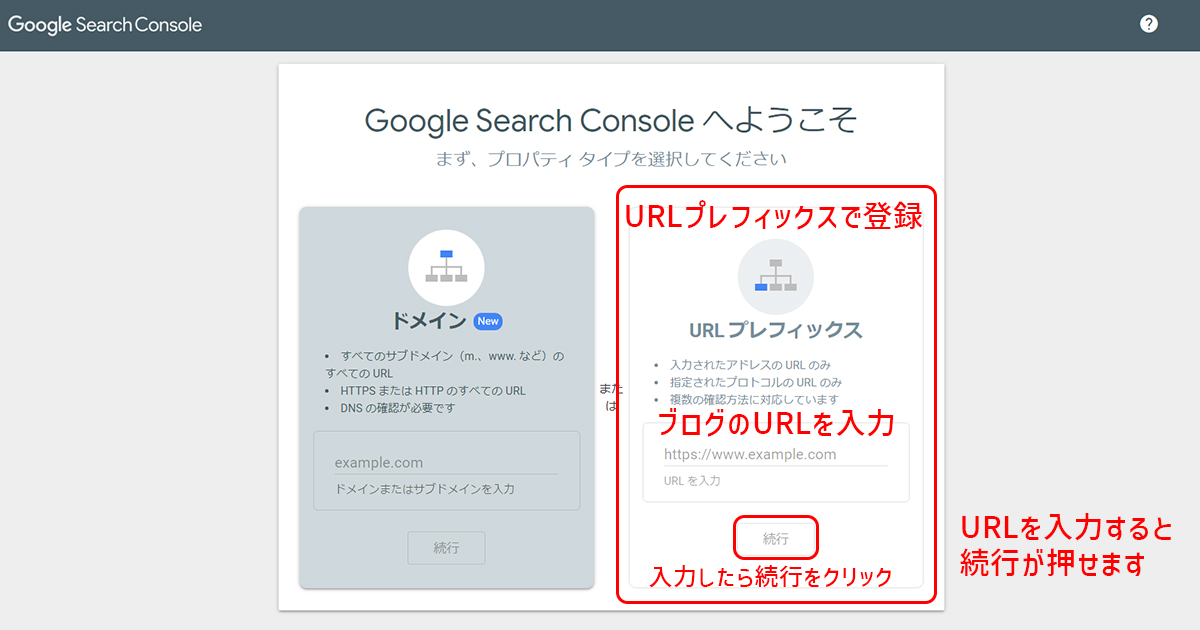Click 'HTTPS または HTTP のすべての URL' bullet
The height and width of the screenshot is (630, 1200).
433,390
